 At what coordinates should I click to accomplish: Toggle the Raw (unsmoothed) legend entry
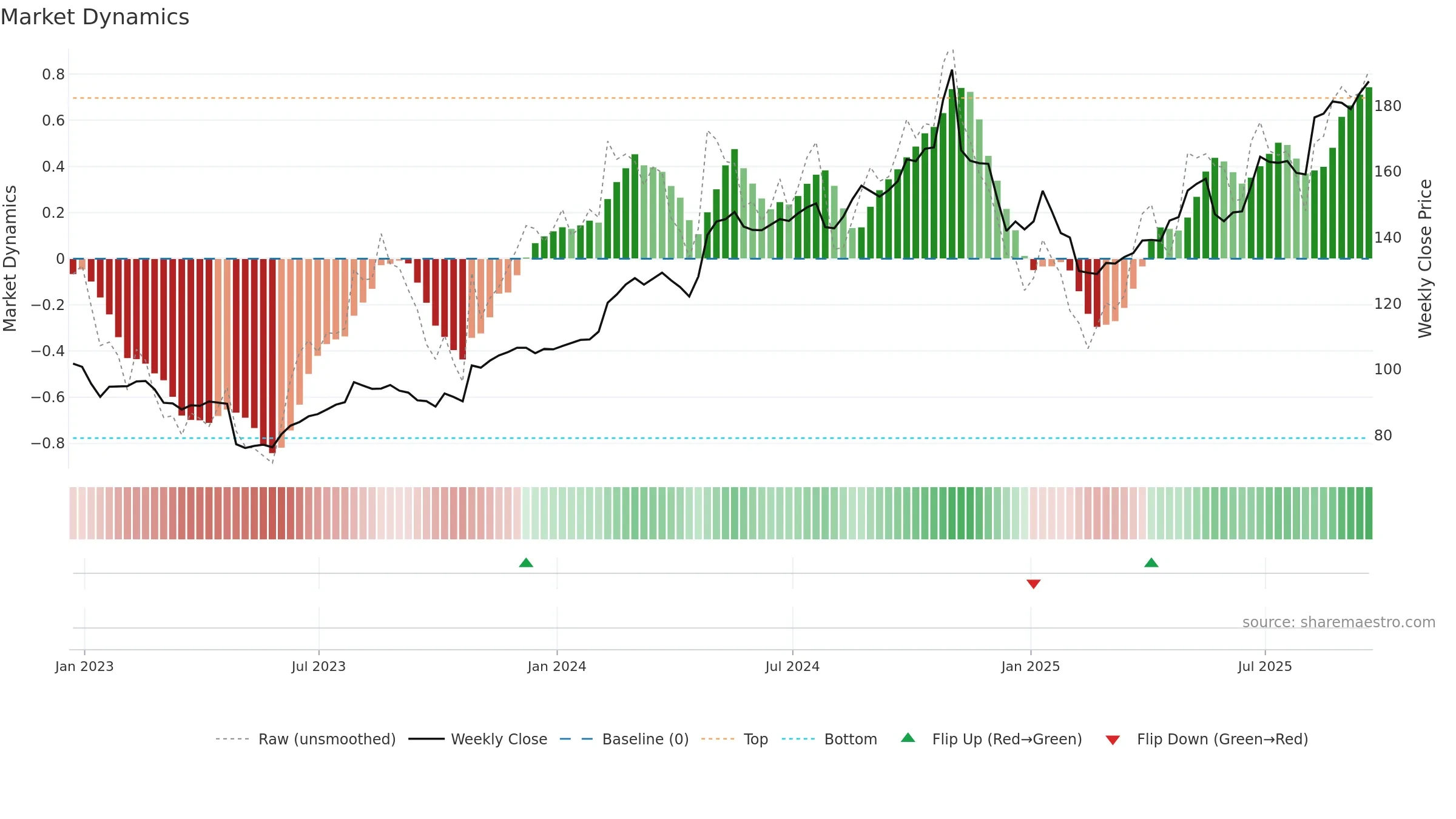click(x=306, y=739)
